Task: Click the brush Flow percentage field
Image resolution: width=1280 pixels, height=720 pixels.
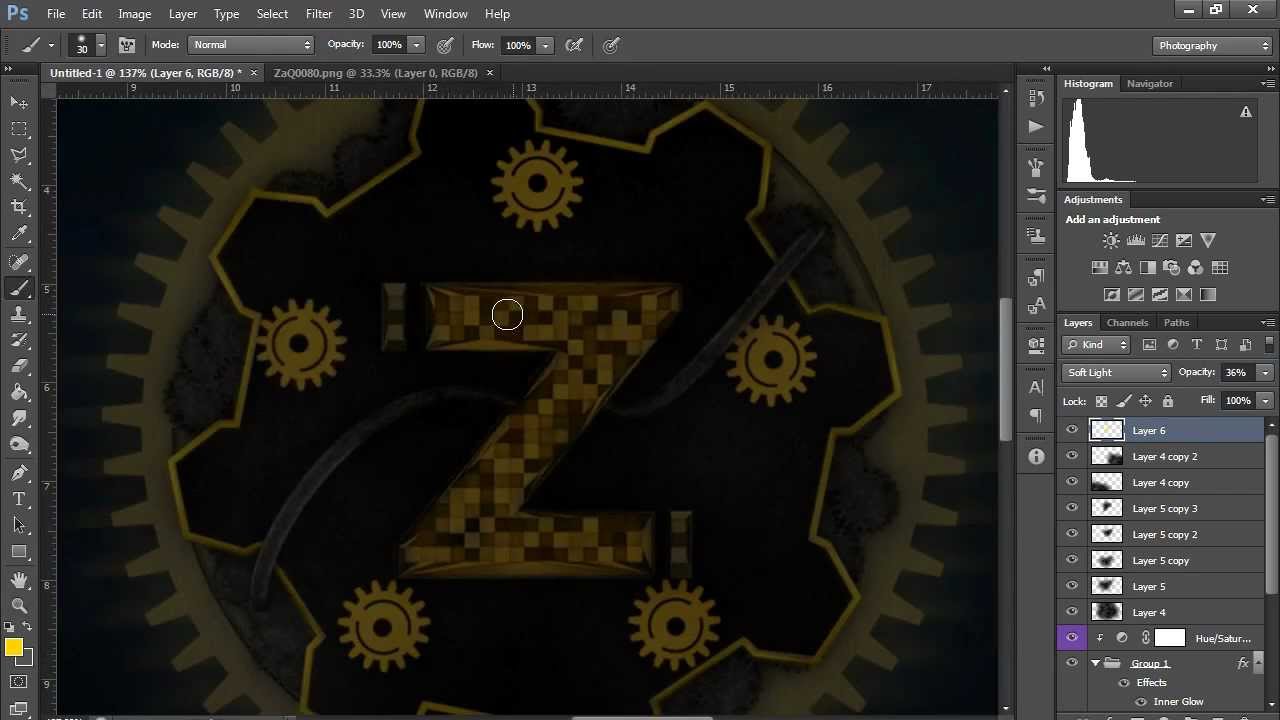Action: point(518,45)
